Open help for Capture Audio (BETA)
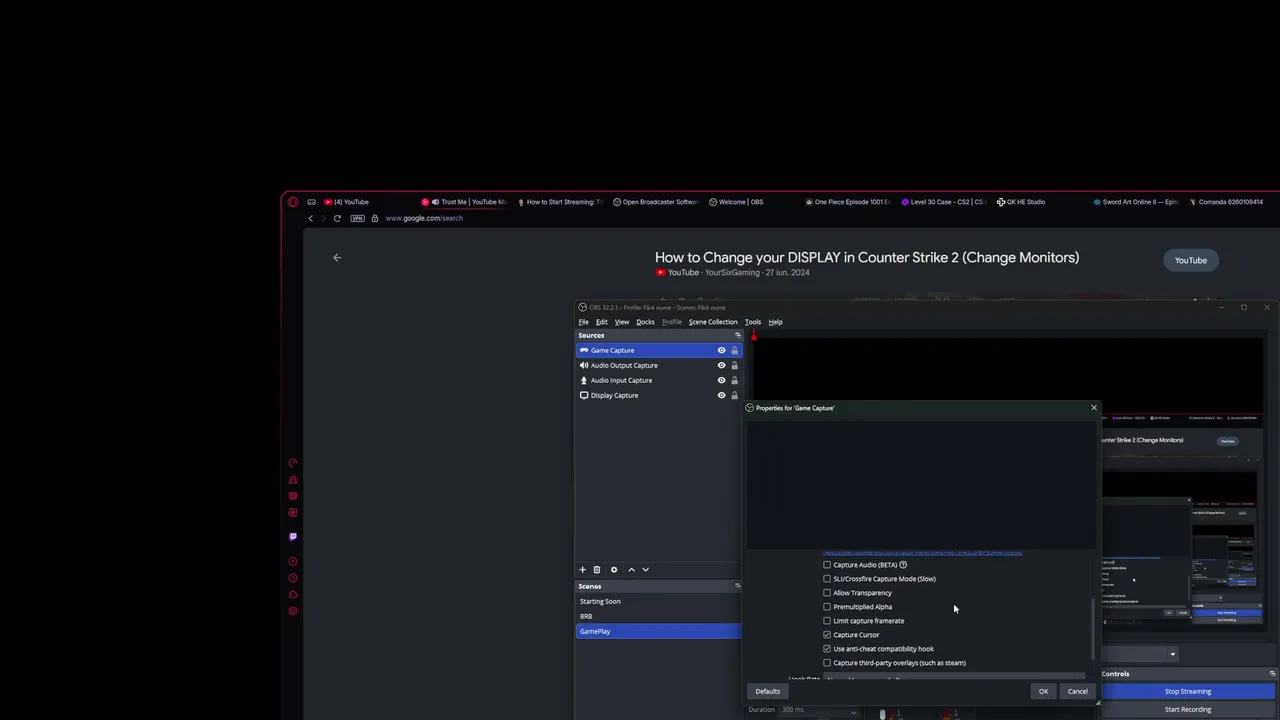1280x720 pixels. [903, 565]
